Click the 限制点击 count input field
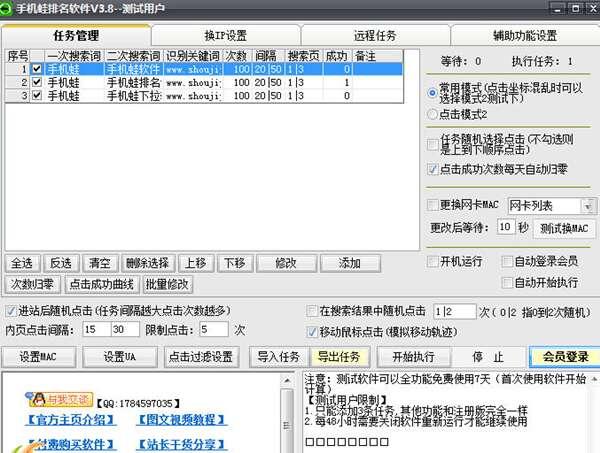Viewport: 600px width, 453px height. [x=214, y=329]
